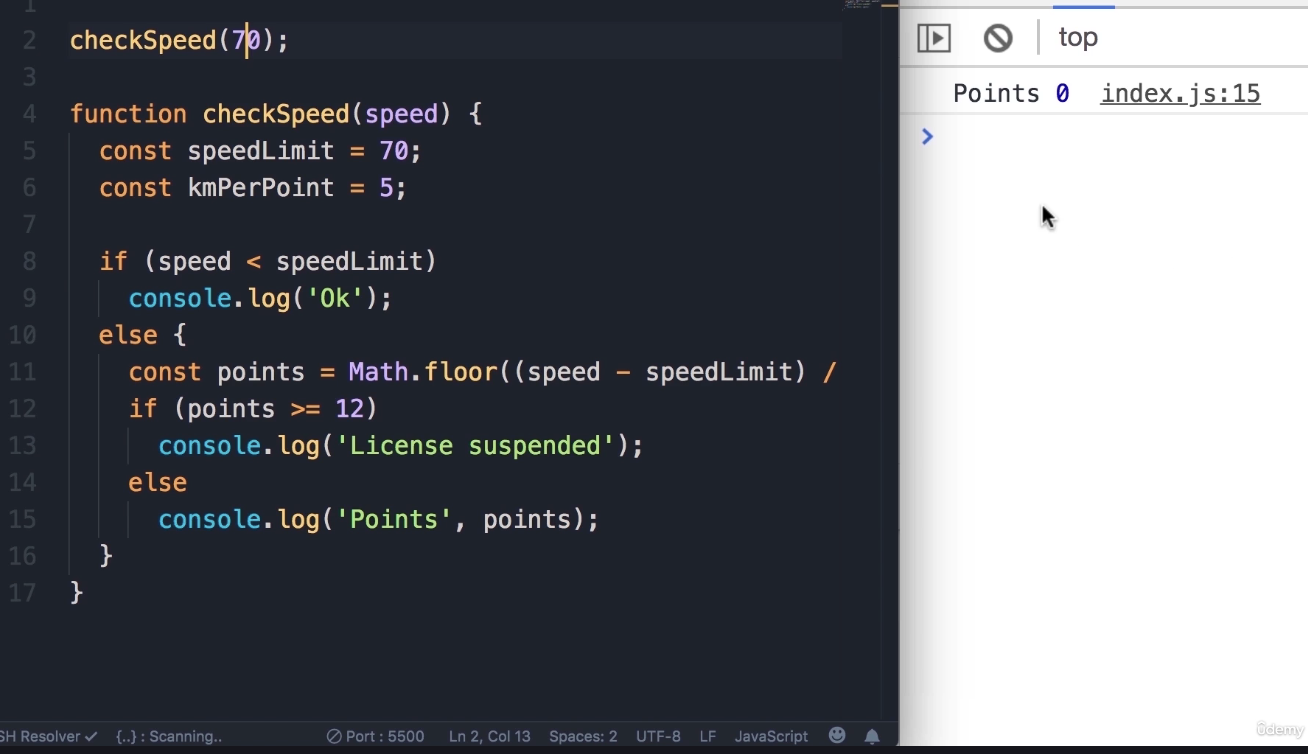This screenshot has height=754, width=1308.
Task: Click the minimap at top of editor
Action: pyautogui.click(x=862, y=5)
